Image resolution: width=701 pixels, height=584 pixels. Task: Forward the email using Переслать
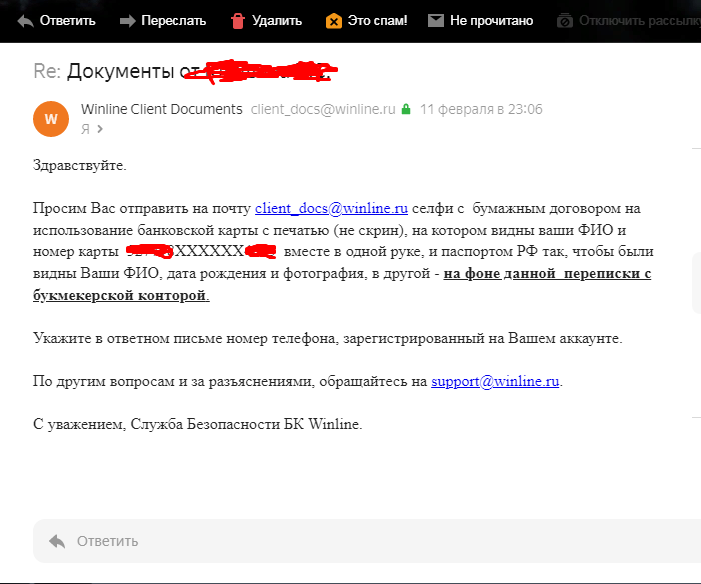(128, 20)
